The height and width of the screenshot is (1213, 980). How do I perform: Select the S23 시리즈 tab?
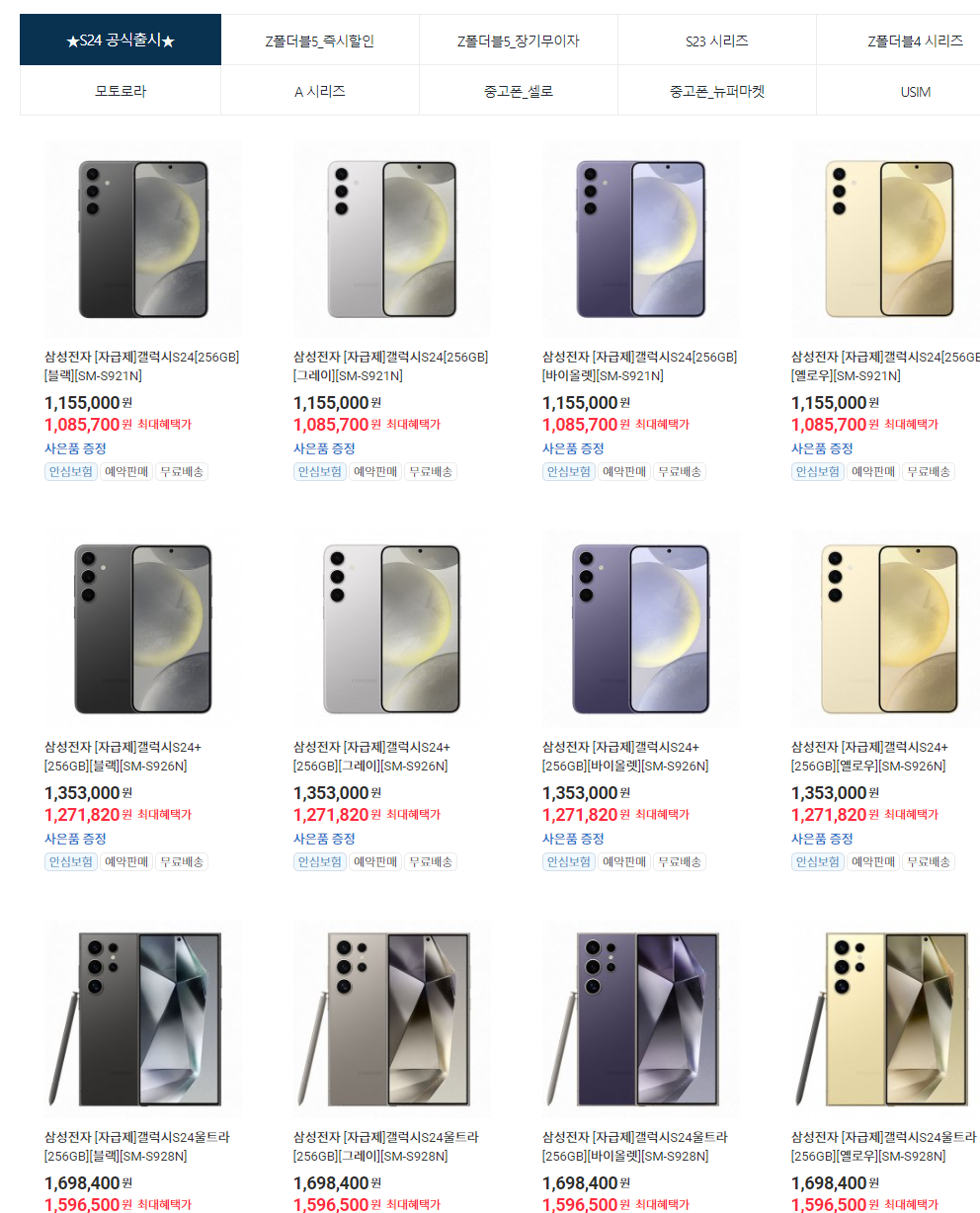point(717,40)
